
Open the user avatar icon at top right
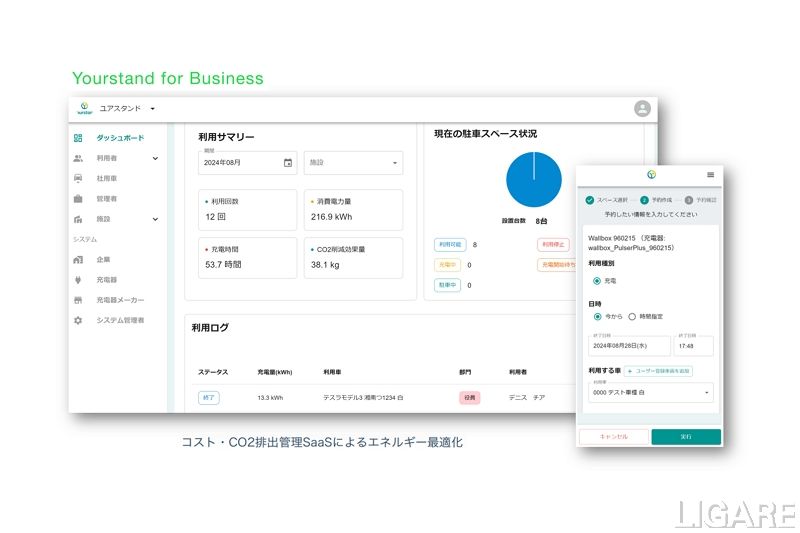coord(642,108)
